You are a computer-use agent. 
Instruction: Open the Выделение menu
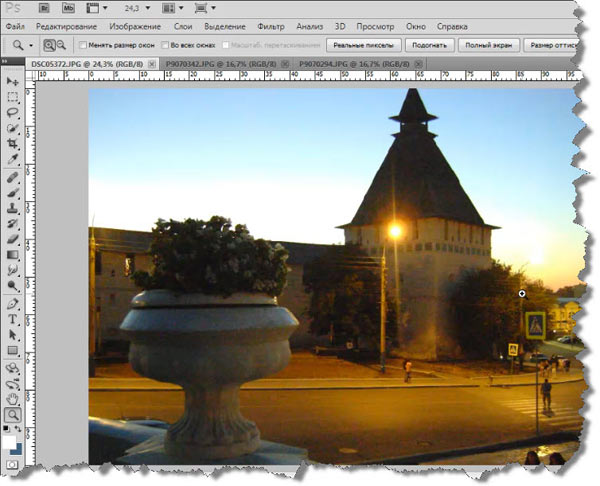coord(225,26)
